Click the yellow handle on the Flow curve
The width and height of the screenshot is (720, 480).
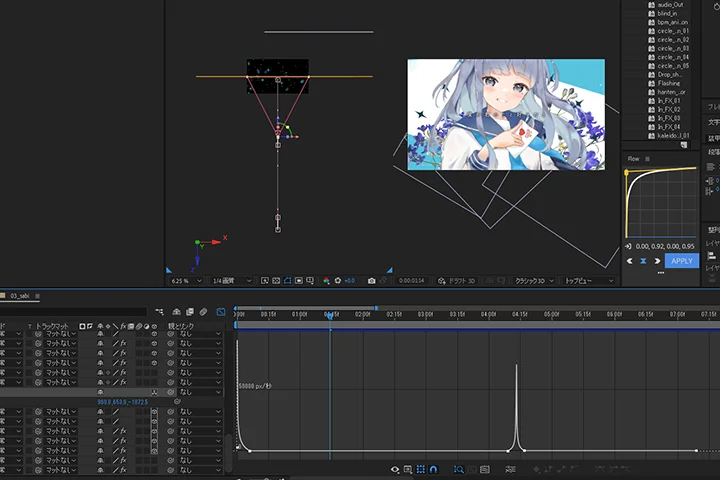(x=626, y=172)
